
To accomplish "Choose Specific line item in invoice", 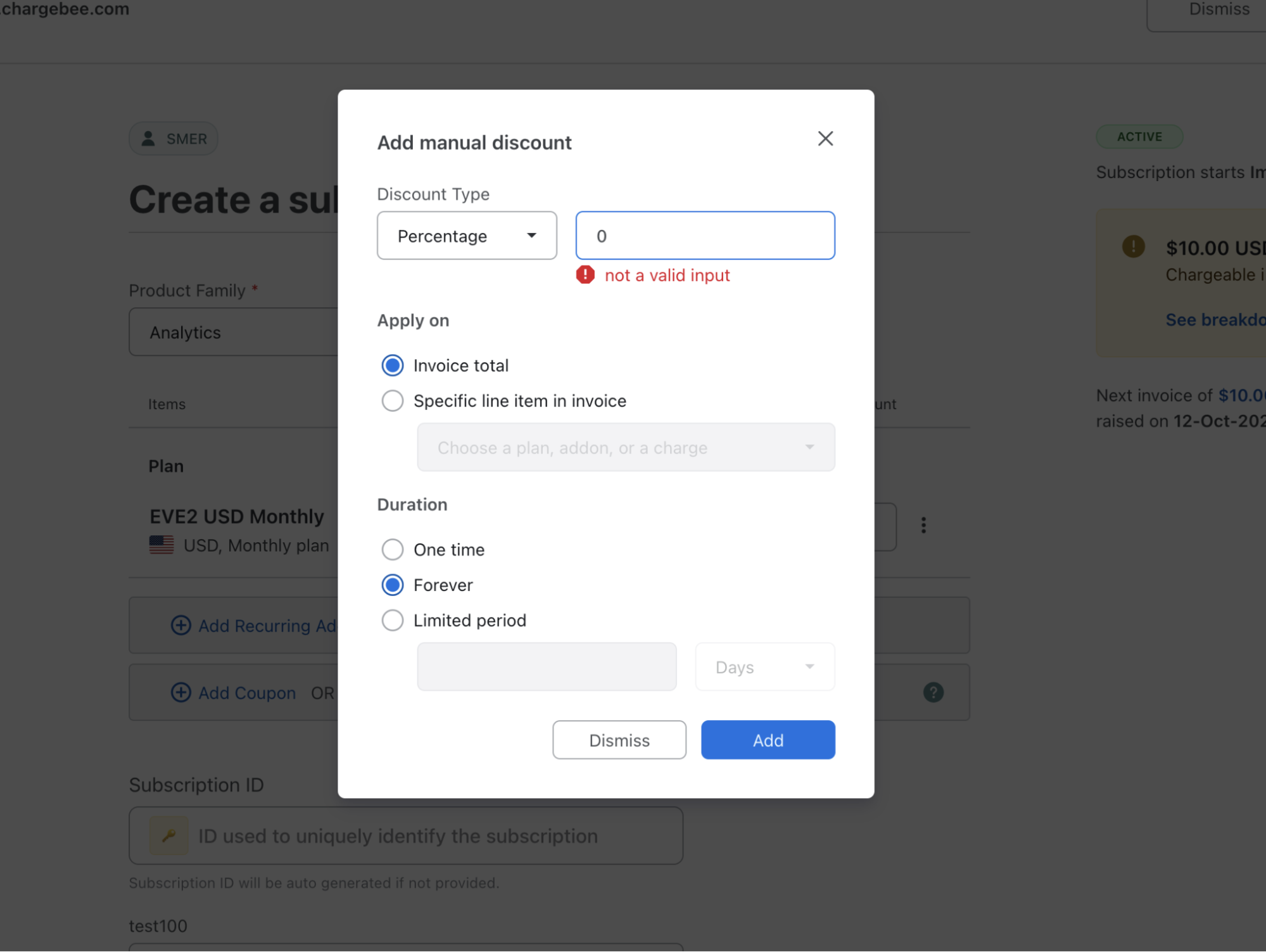I will [x=392, y=400].
